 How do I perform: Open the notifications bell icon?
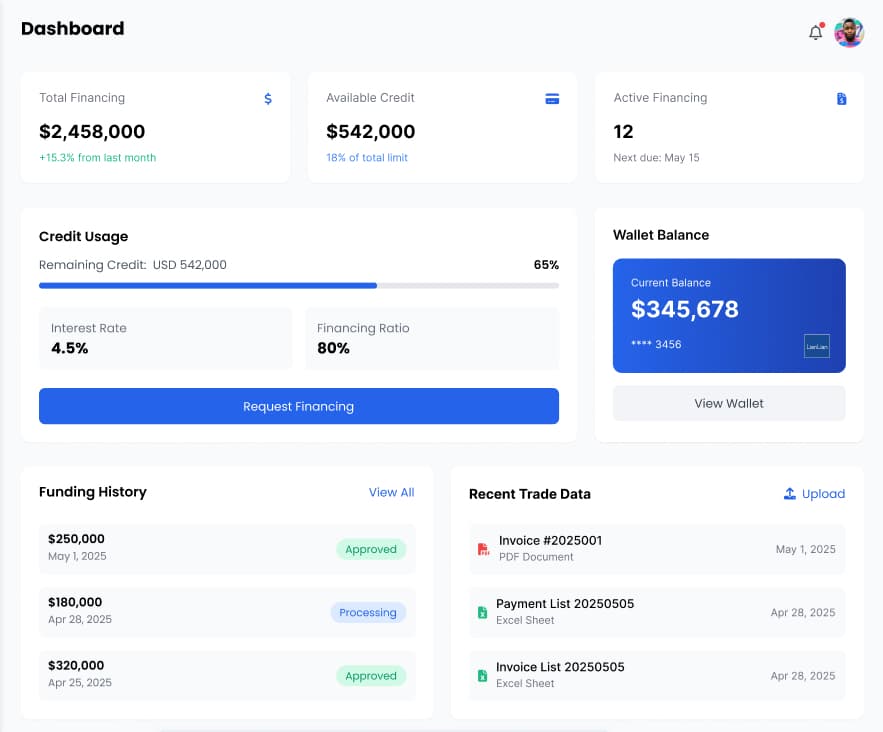click(x=815, y=33)
